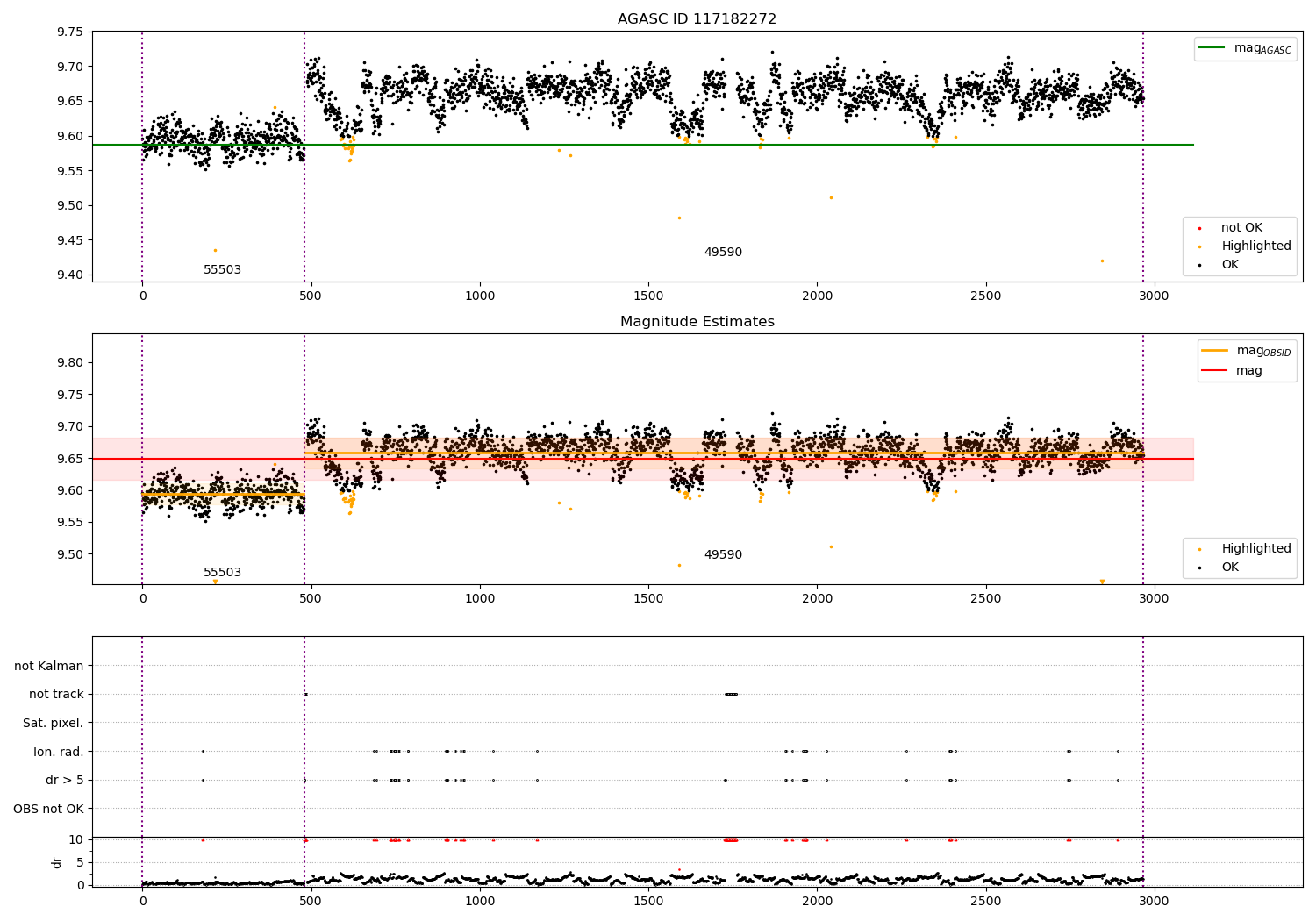Click the "Magnitude Estimates" plot title
The image size is (1316, 921).
[x=697, y=322]
